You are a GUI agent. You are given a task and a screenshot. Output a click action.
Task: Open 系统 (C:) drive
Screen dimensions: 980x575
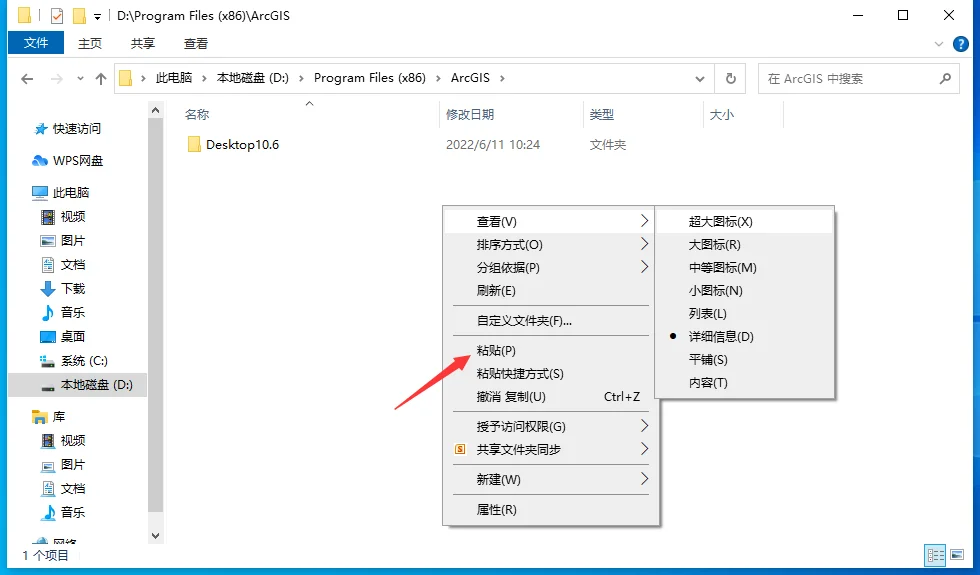tap(74, 361)
